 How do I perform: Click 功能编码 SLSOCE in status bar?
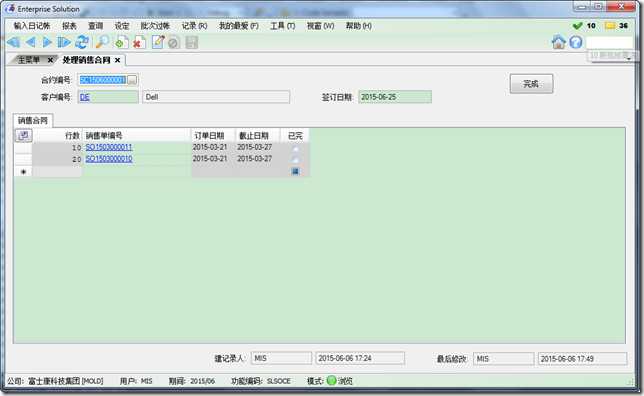point(261,381)
